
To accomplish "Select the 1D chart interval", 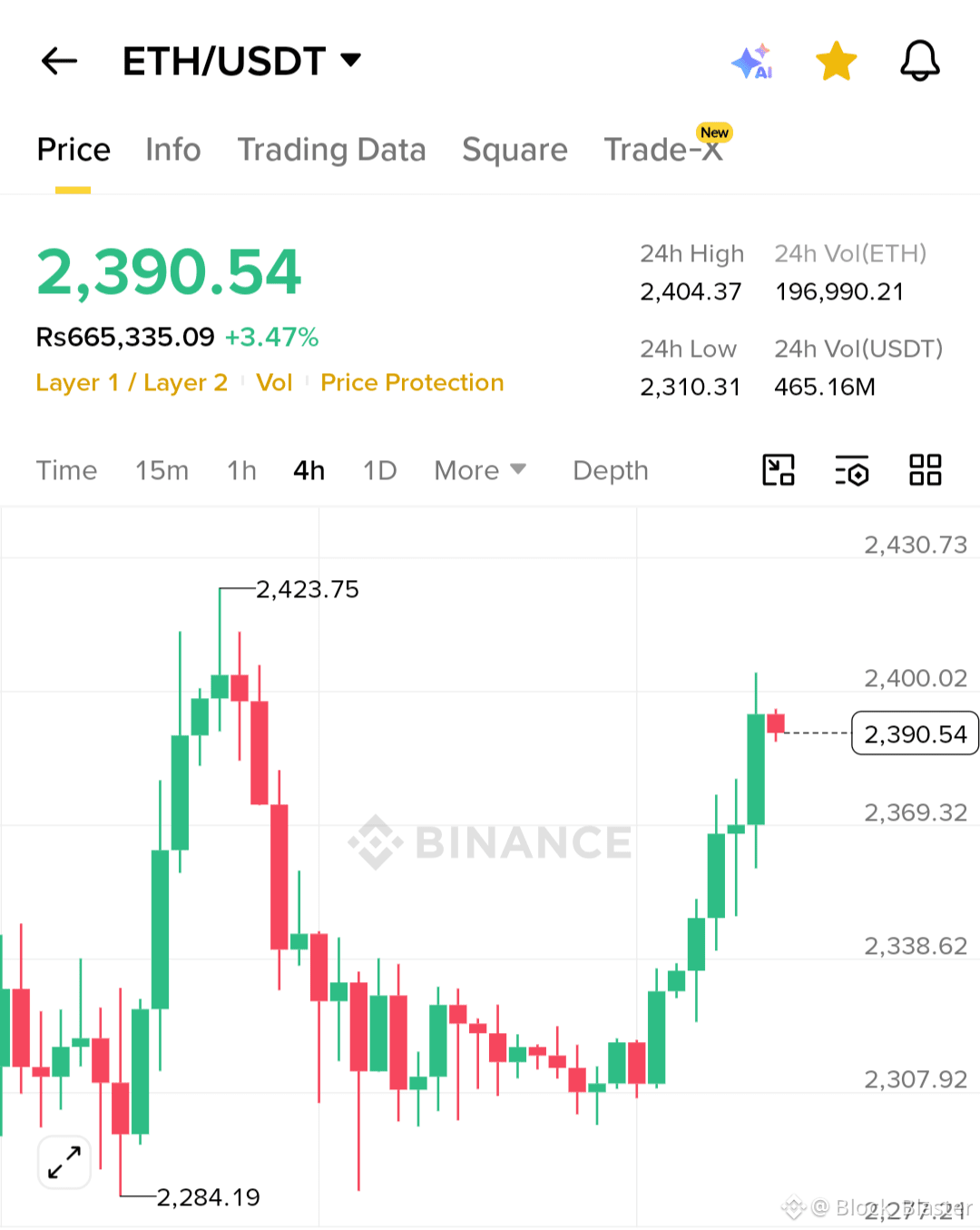I will pyautogui.click(x=380, y=470).
